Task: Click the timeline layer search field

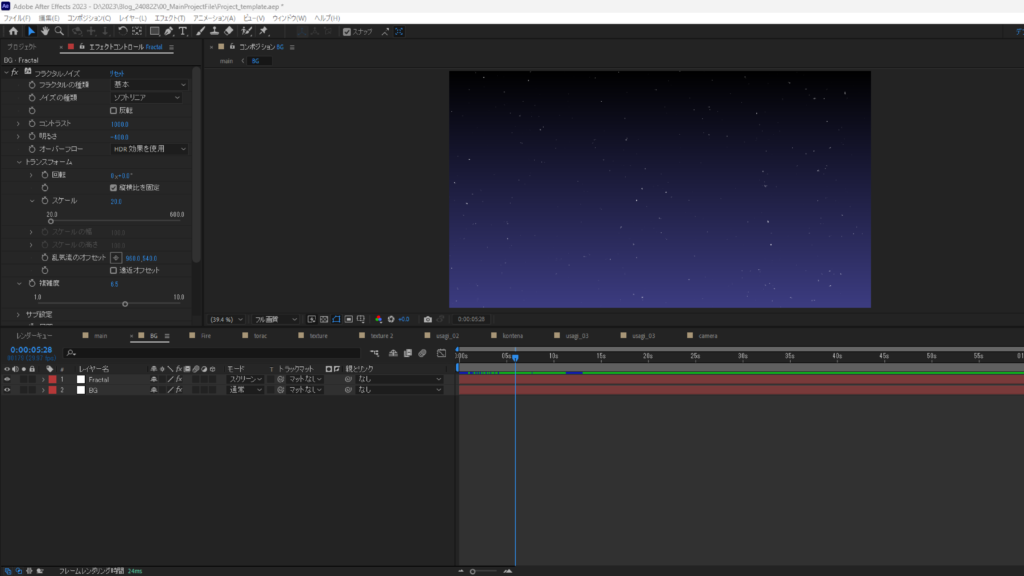Action: [200, 352]
